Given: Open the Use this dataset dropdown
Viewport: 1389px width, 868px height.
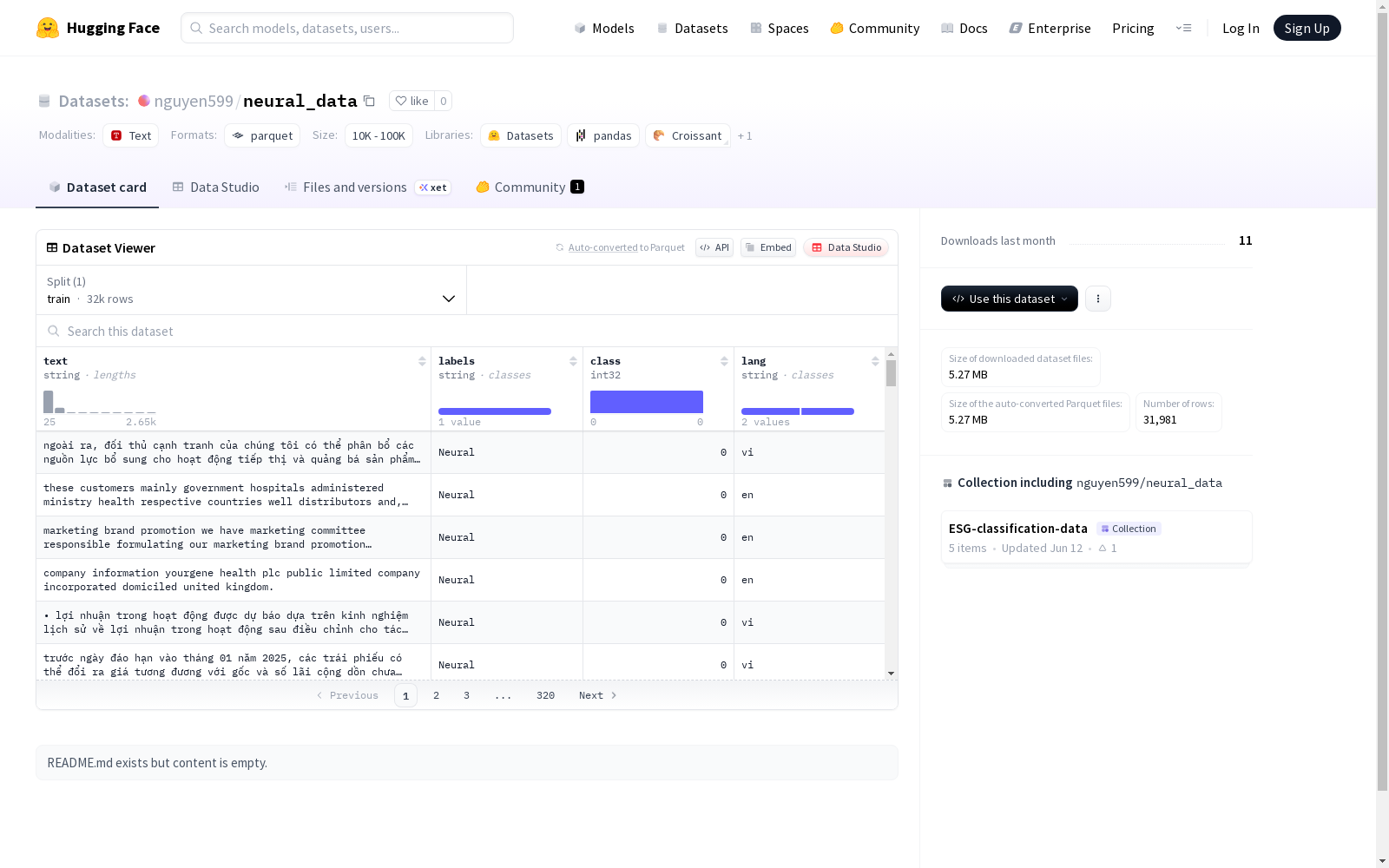Looking at the screenshot, I should coord(1010,299).
